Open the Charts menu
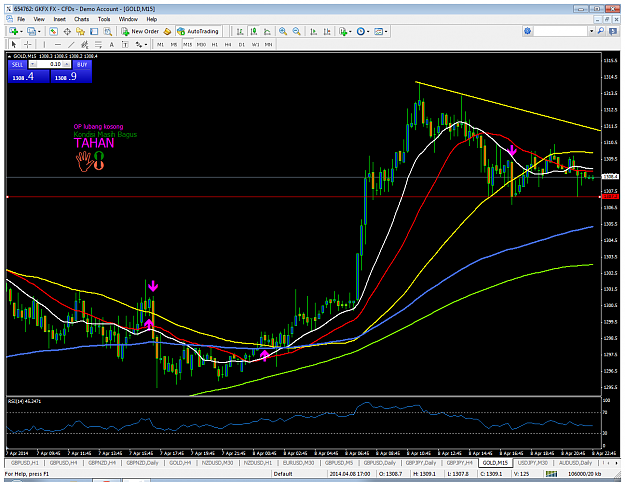Image resolution: width=625 pixels, height=482 pixels. point(81,19)
